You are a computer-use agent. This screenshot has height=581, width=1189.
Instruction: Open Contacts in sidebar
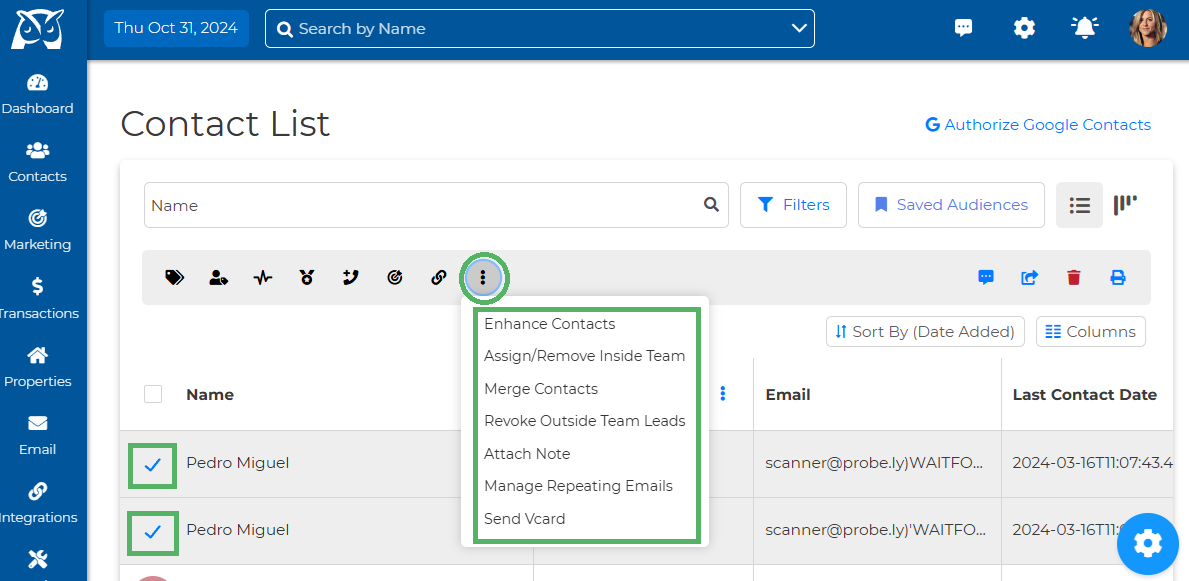click(x=37, y=163)
